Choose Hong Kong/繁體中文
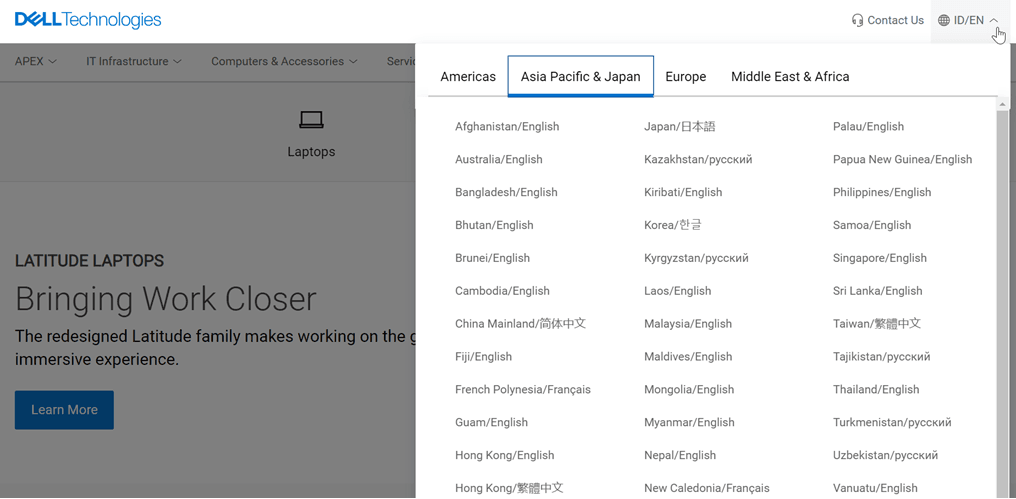Image resolution: width=1016 pixels, height=499 pixels. pos(509,488)
